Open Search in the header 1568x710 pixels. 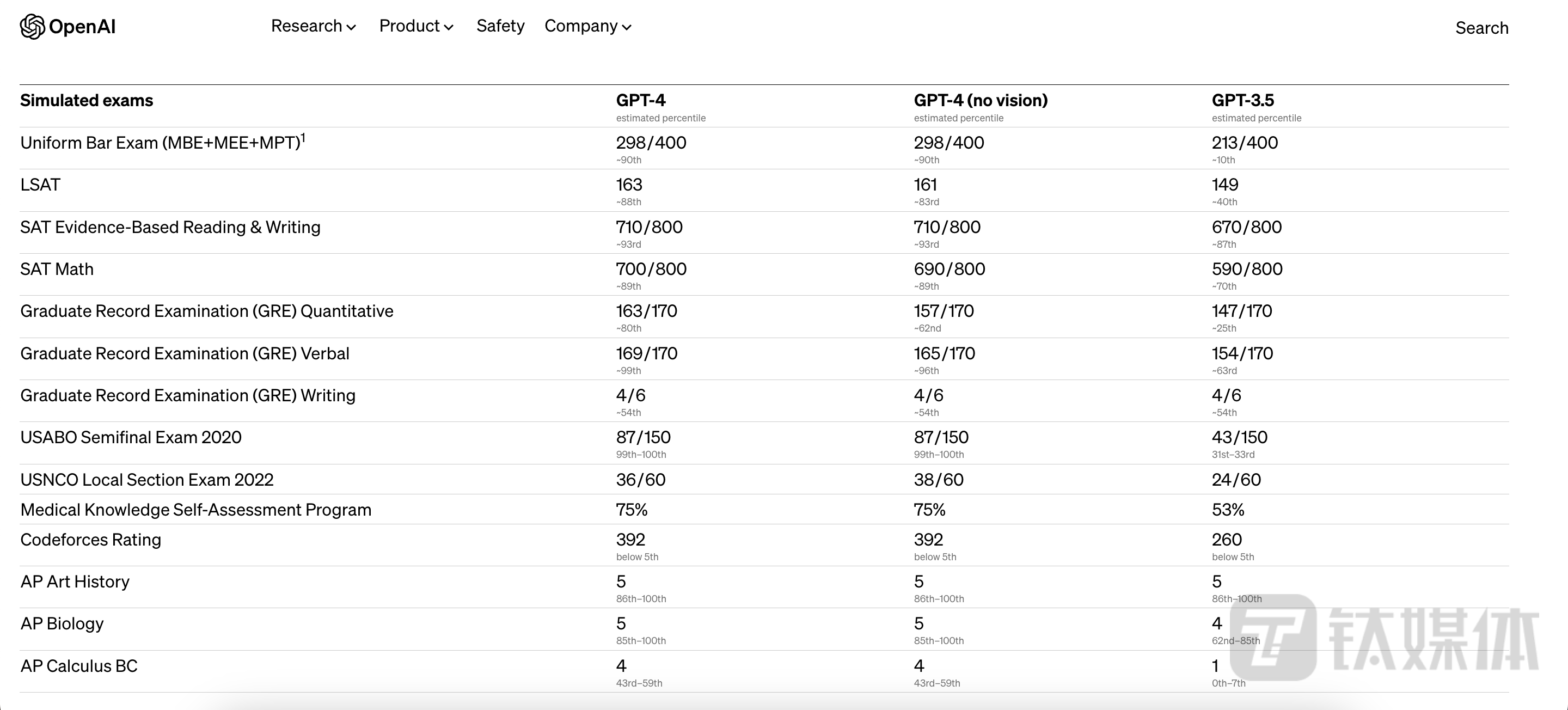[1481, 28]
